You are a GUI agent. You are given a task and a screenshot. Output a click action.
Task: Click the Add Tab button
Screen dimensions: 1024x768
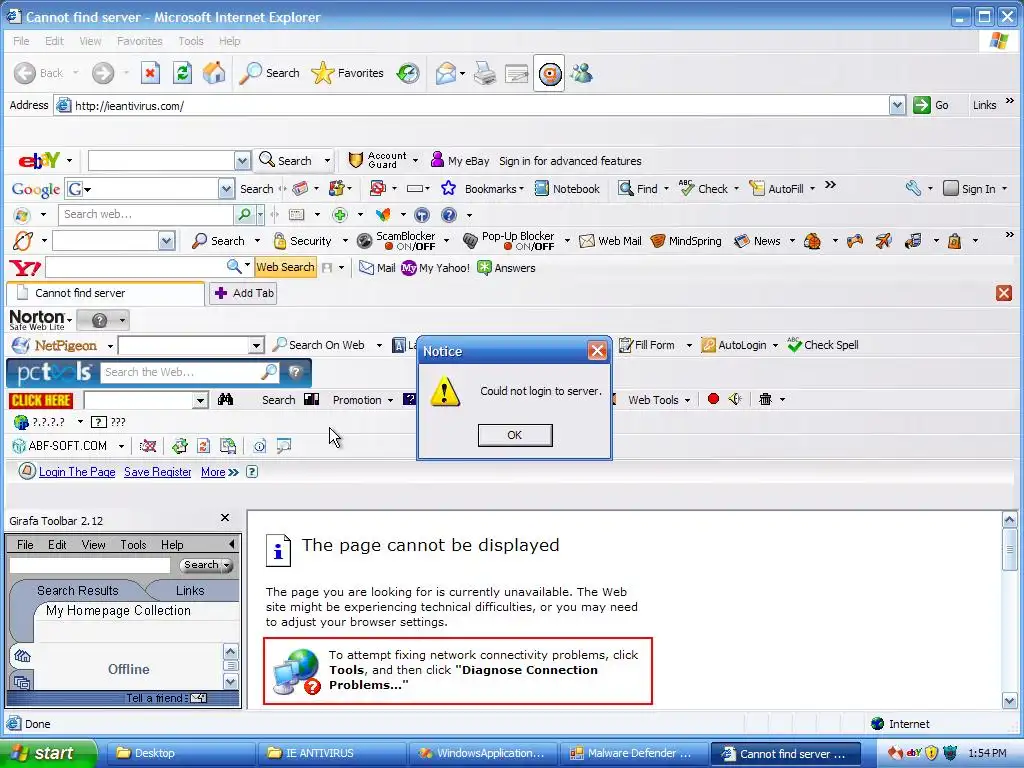click(244, 293)
